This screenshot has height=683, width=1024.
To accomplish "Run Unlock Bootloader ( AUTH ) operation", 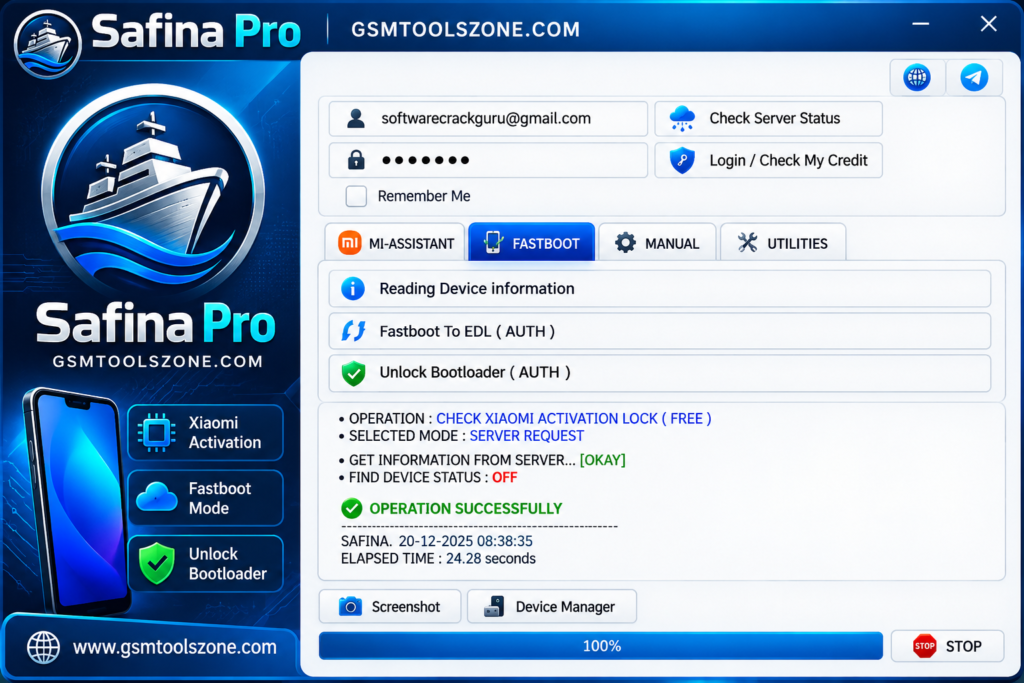I will pyautogui.click(x=660, y=373).
